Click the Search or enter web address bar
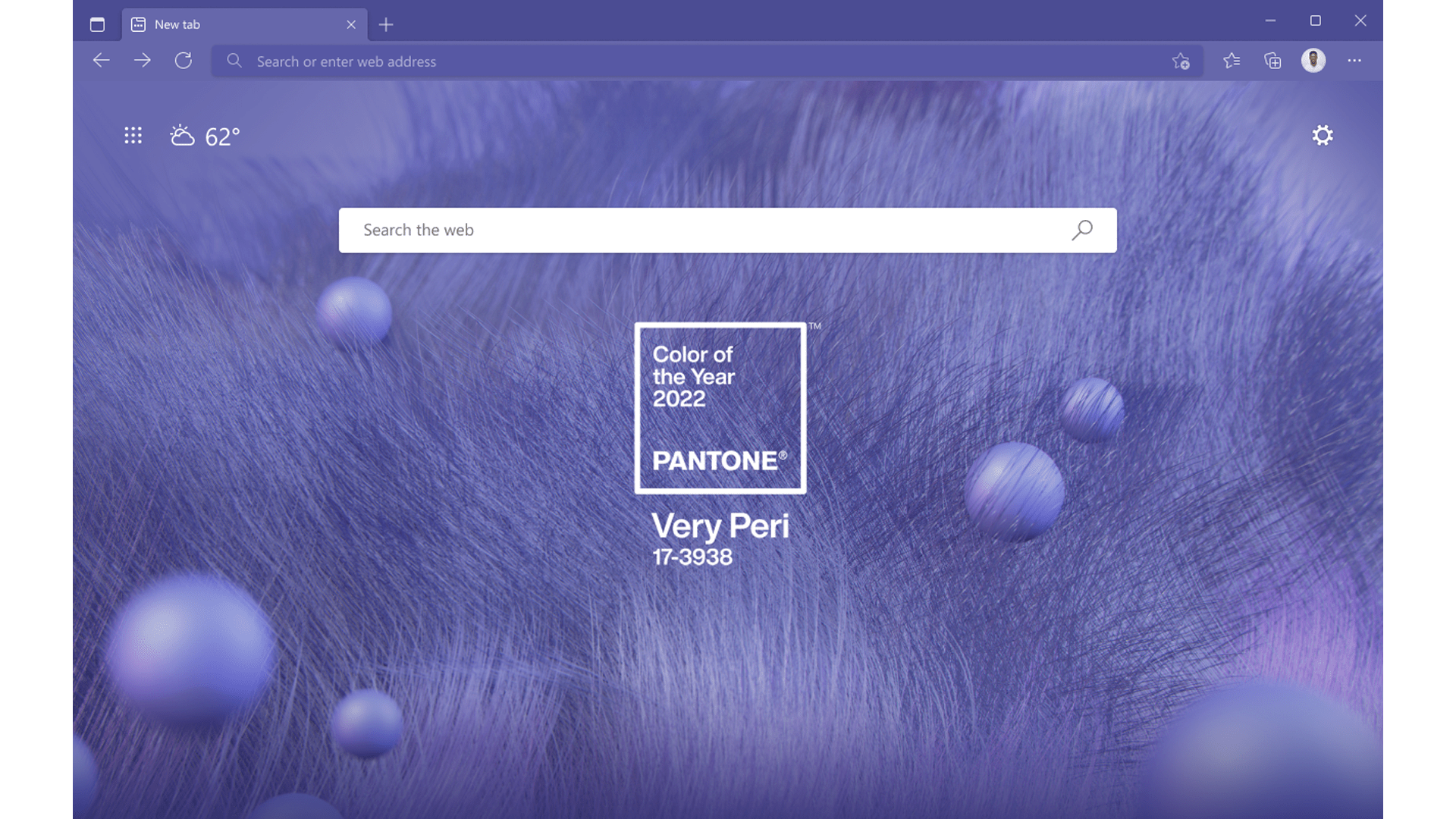 click(531, 61)
